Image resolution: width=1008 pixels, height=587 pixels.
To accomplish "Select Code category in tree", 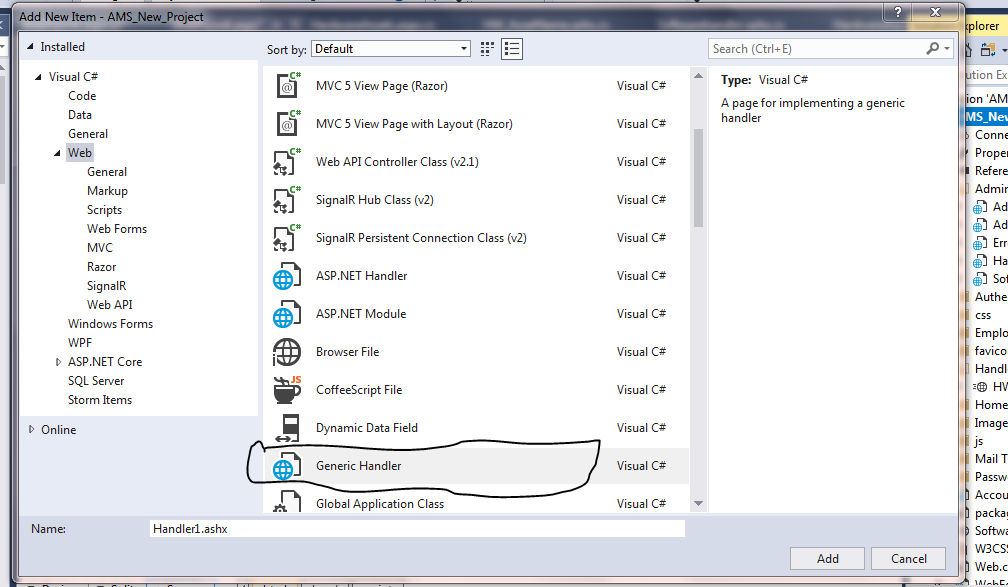I will pyautogui.click(x=82, y=96).
